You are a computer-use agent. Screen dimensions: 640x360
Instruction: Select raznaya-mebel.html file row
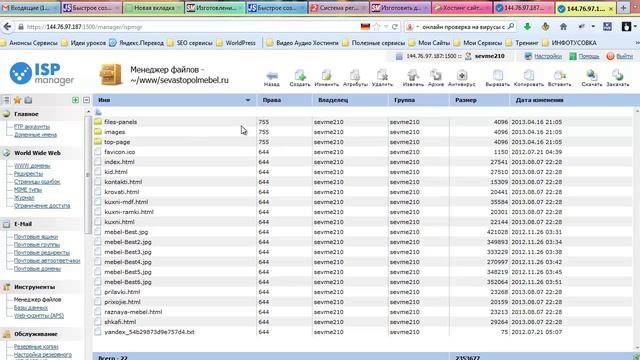(x=362, y=312)
